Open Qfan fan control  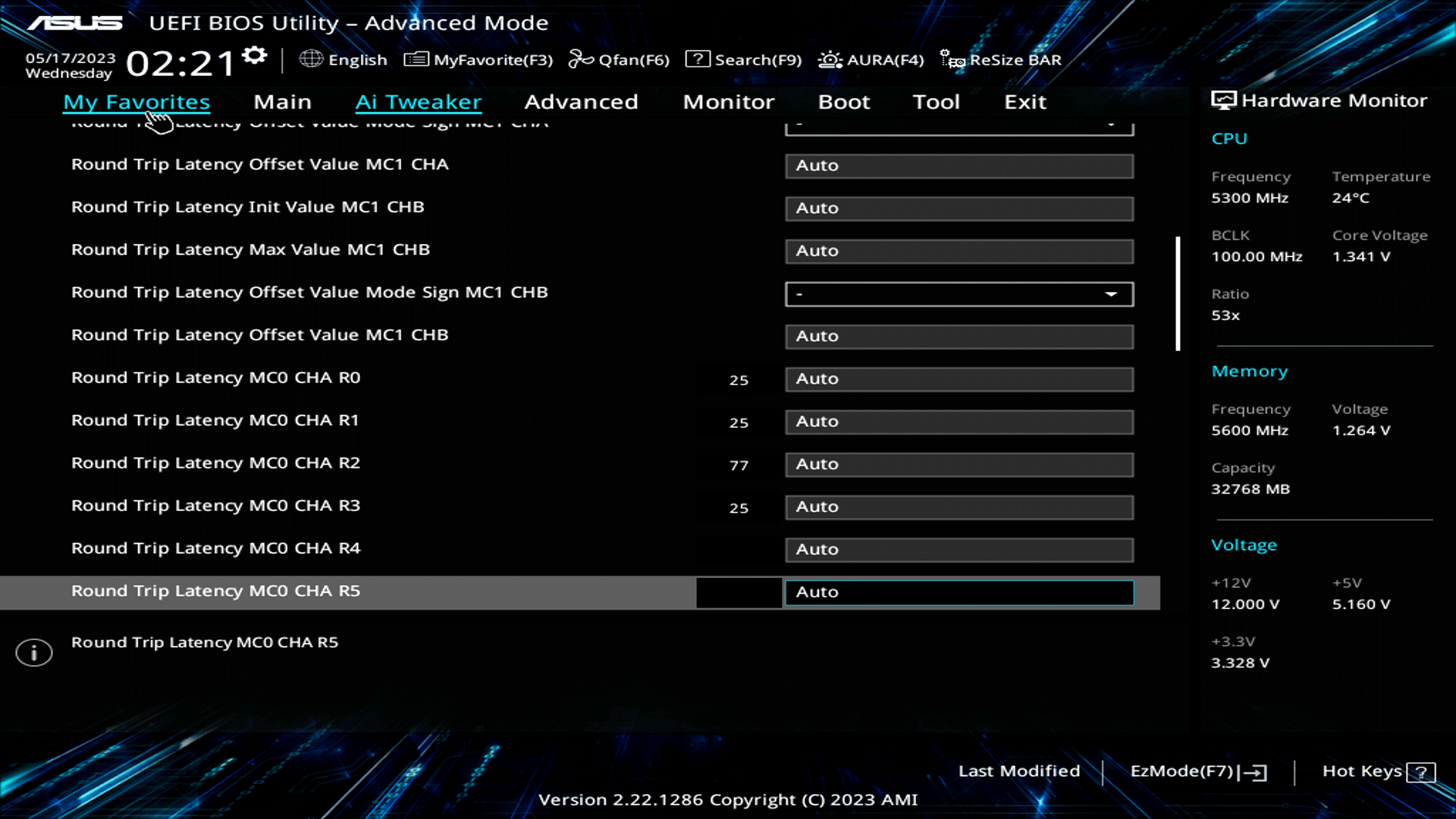pyautogui.click(x=619, y=59)
